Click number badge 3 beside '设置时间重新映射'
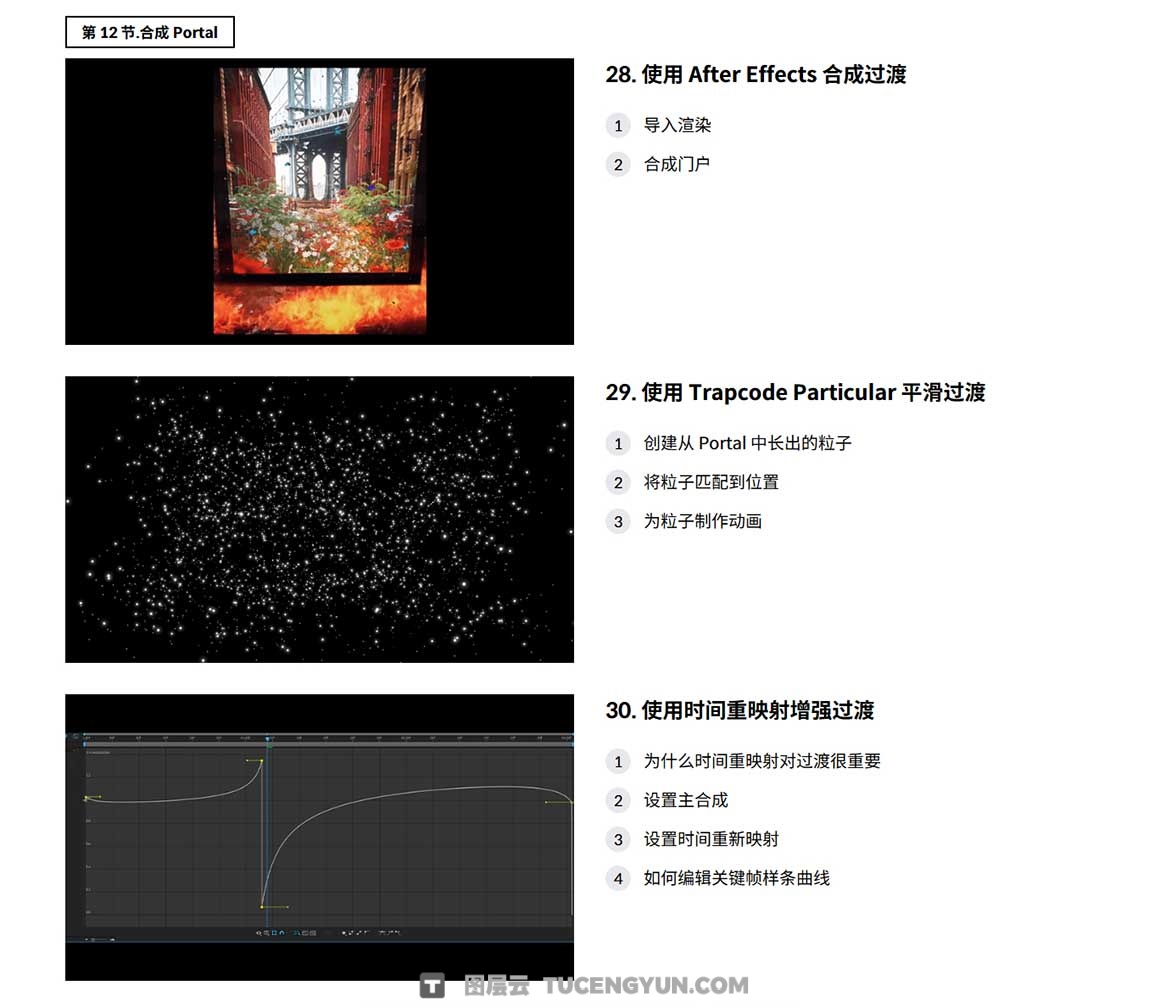1160x1008 pixels. tap(618, 840)
